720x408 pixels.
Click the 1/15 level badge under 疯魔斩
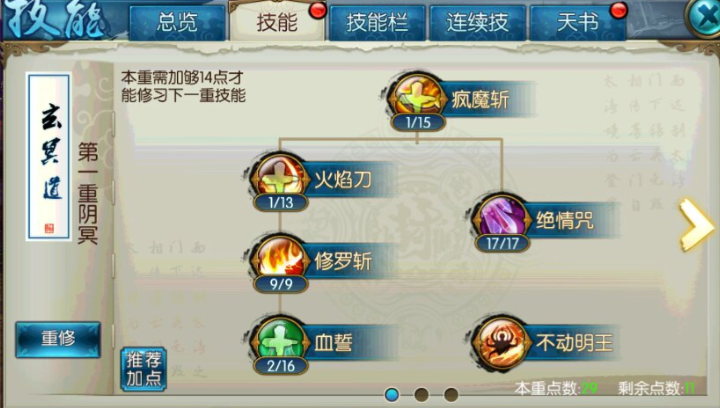[x=418, y=122]
